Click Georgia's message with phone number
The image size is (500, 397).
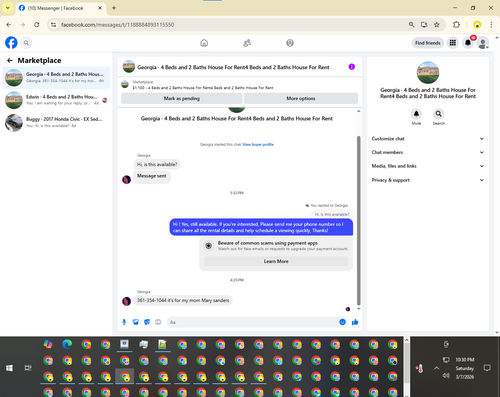[x=183, y=300]
